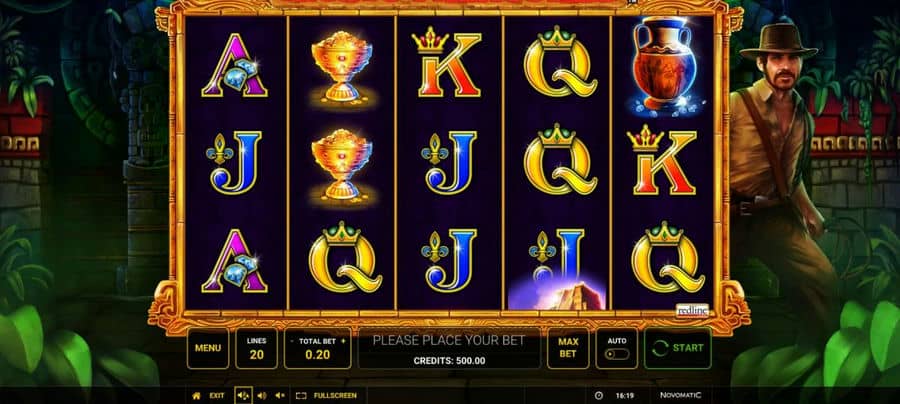
Task: Click the Novomatic logo
Action: [680, 395]
